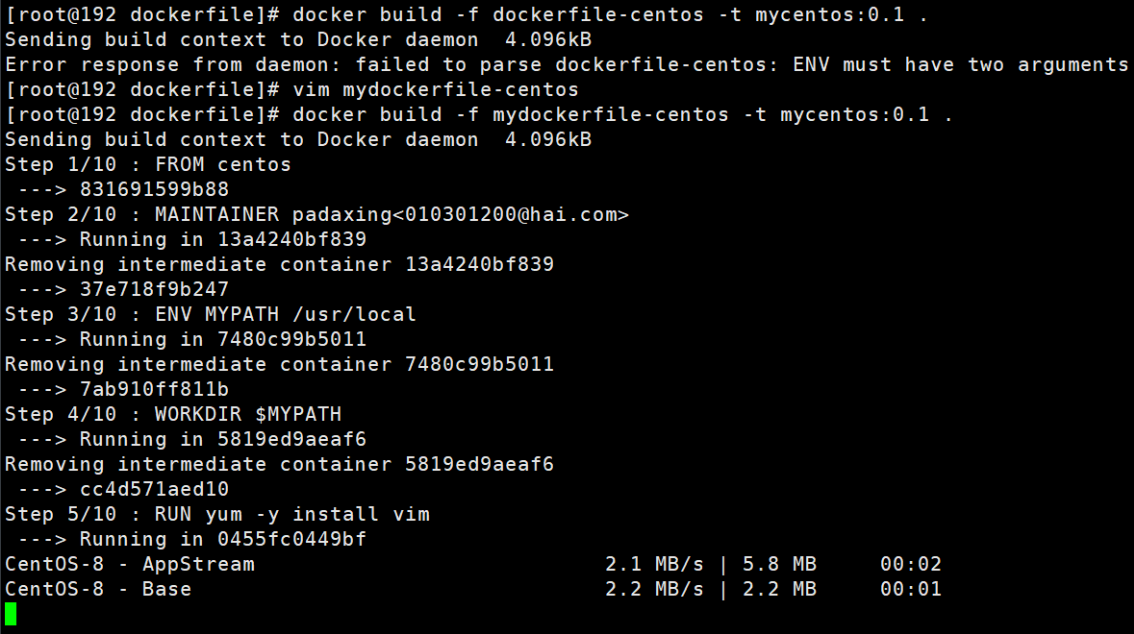
Task: Click the ENV must have two arguments error
Action: coord(960,64)
